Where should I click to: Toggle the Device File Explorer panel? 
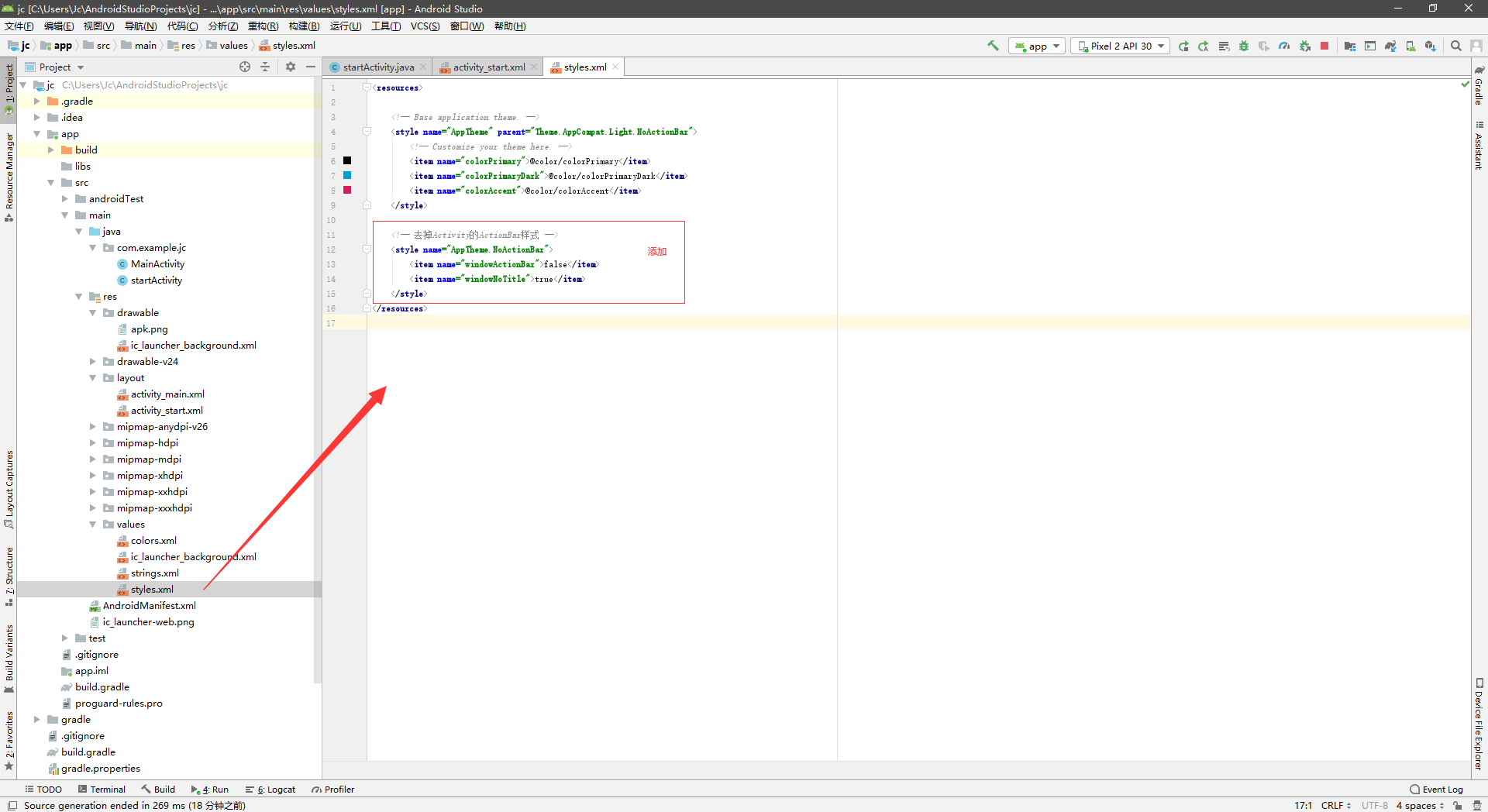[x=1479, y=724]
